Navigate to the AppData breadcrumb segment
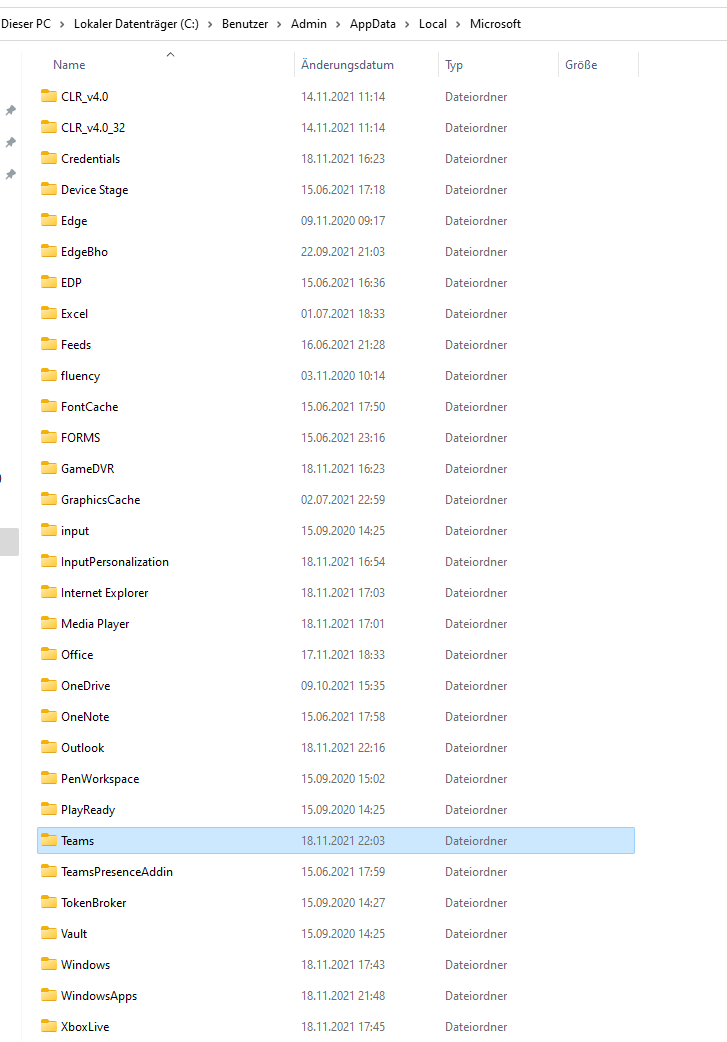 tap(373, 24)
